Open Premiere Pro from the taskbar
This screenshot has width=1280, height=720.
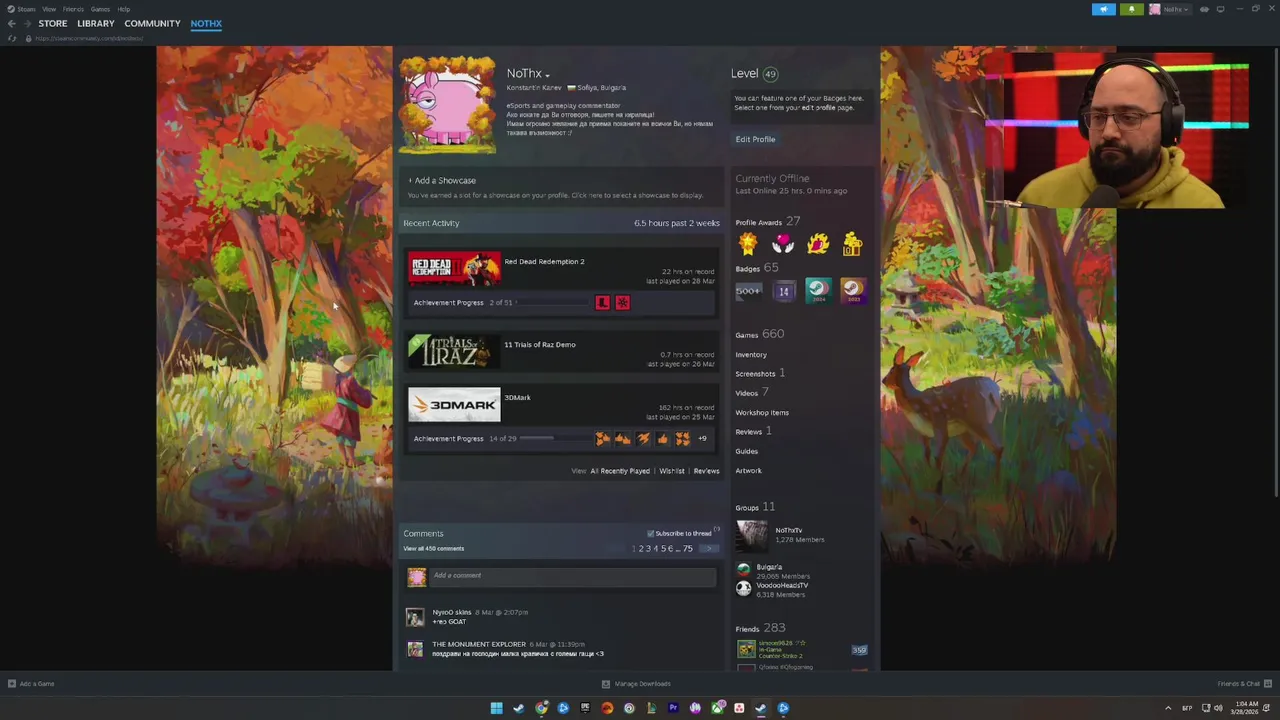click(673, 708)
